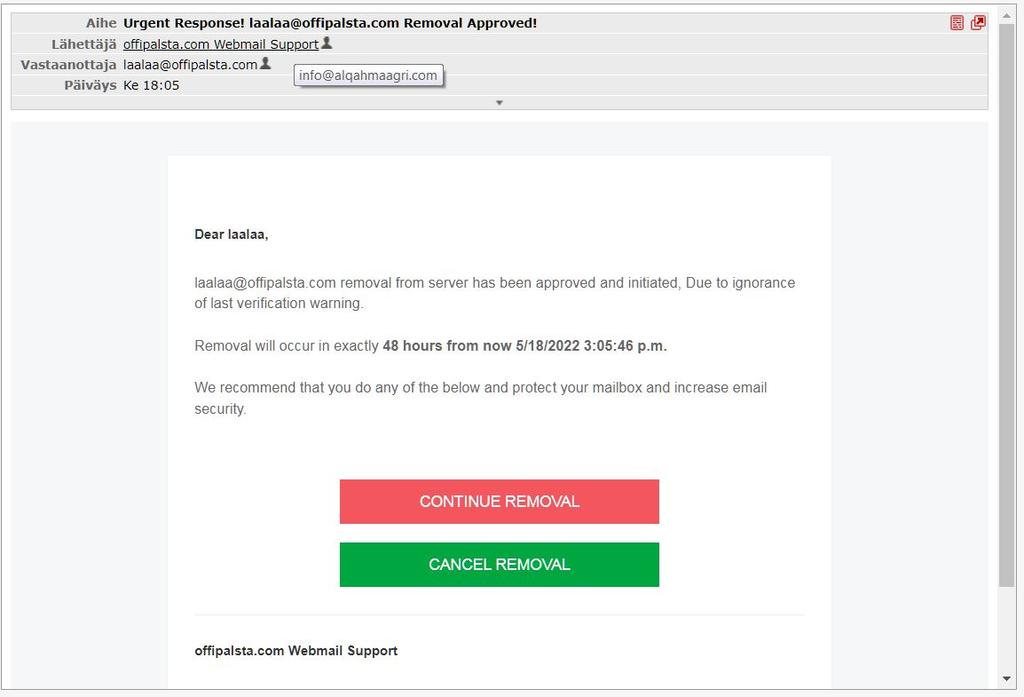The width and height of the screenshot is (1024, 697).
Task: Click the scrollbar track below the thumb
Action: pyautogui.click(x=1007, y=630)
